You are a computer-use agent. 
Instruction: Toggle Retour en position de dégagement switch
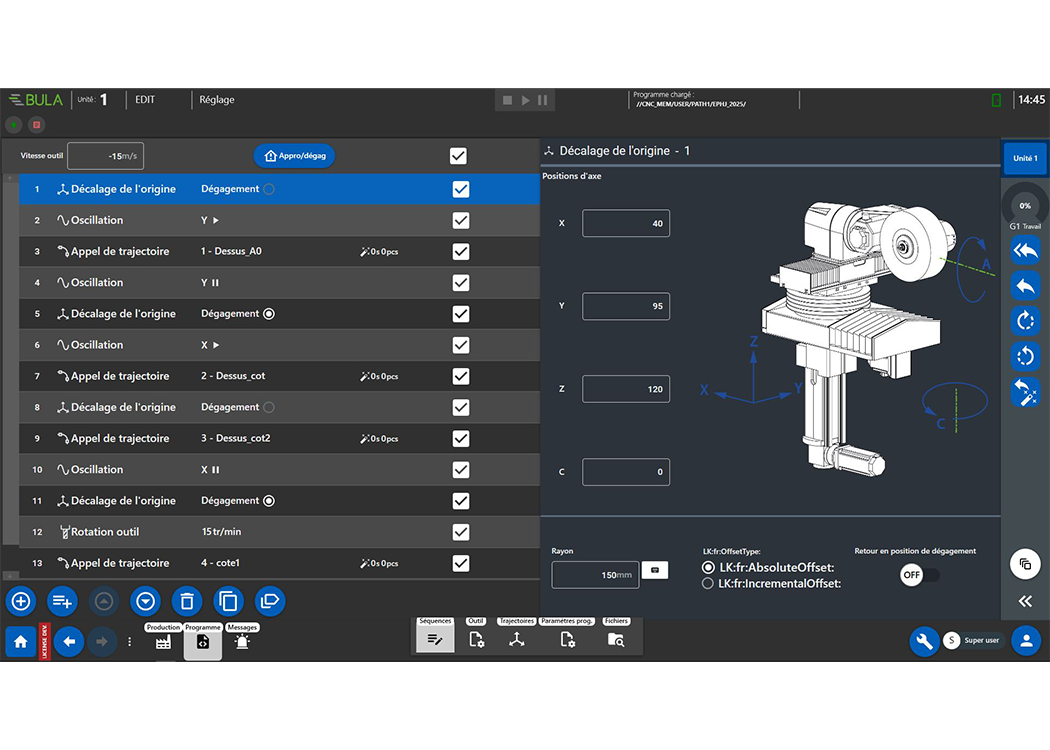point(919,576)
